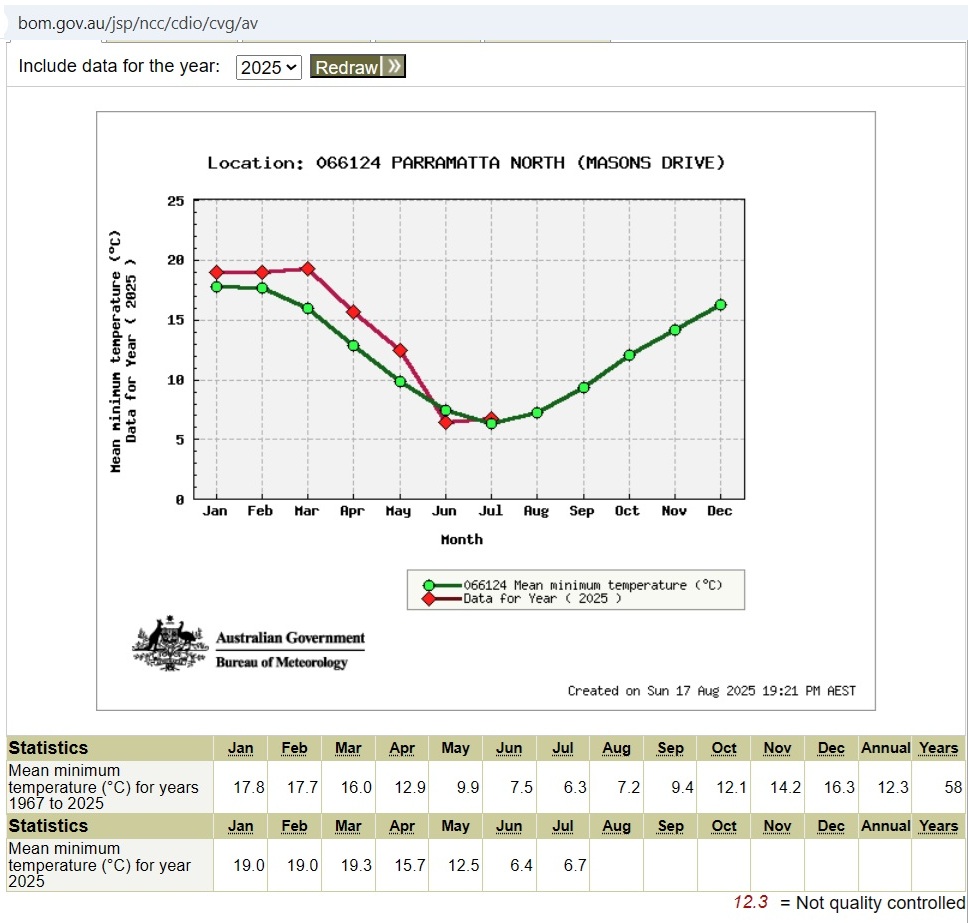Click the 19.3 March value for 2025
Screen dimensions: 968x923
click(x=352, y=865)
